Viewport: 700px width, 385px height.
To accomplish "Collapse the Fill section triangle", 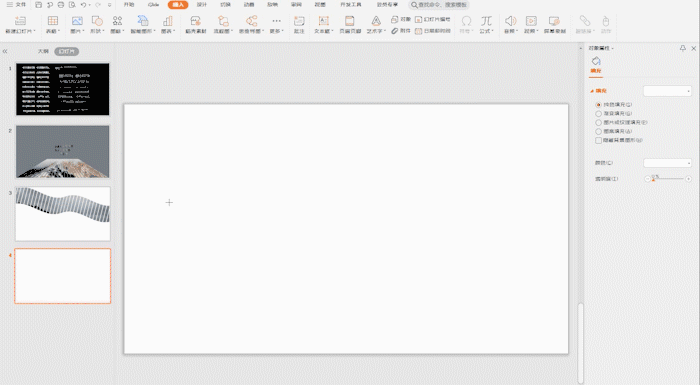I will [x=592, y=91].
